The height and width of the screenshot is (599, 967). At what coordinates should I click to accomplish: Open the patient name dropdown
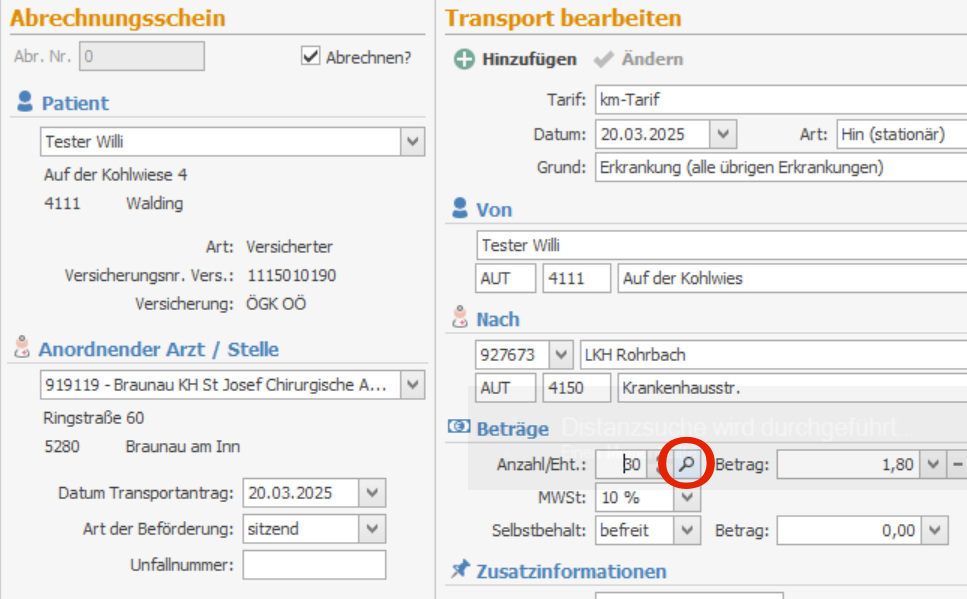(413, 142)
